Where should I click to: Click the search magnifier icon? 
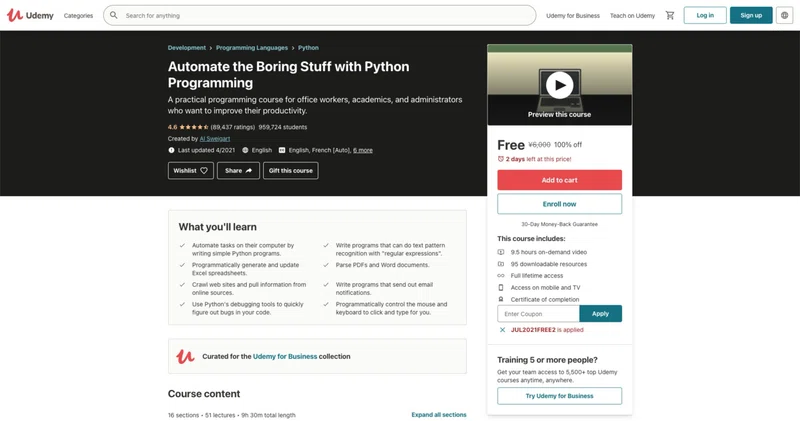tap(114, 15)
